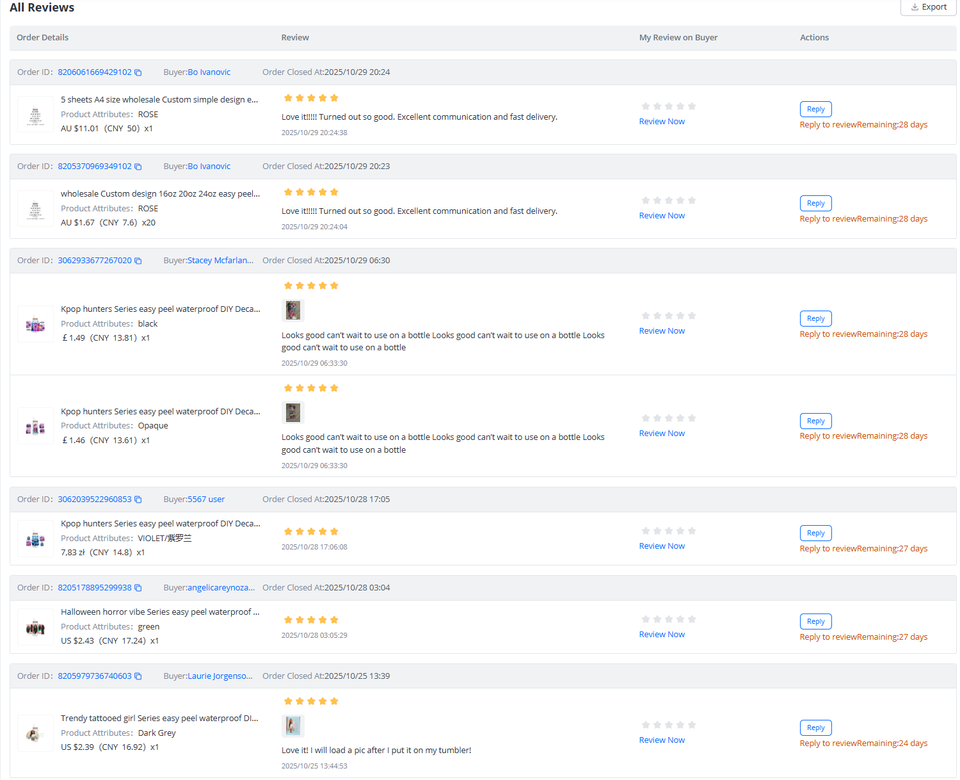The height and width of the screenshot is (780, 960).
Task: Open Halloween horror vibe product thumbnail
Action: (x=35, y=628)
